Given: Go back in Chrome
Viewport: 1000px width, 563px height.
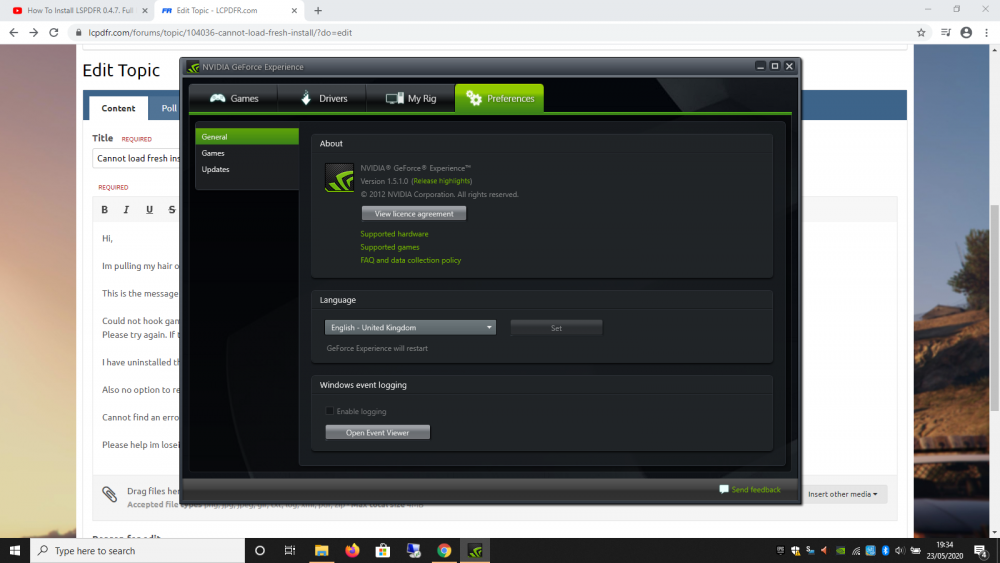Looking at the screenshot, I should coord(13,33).
